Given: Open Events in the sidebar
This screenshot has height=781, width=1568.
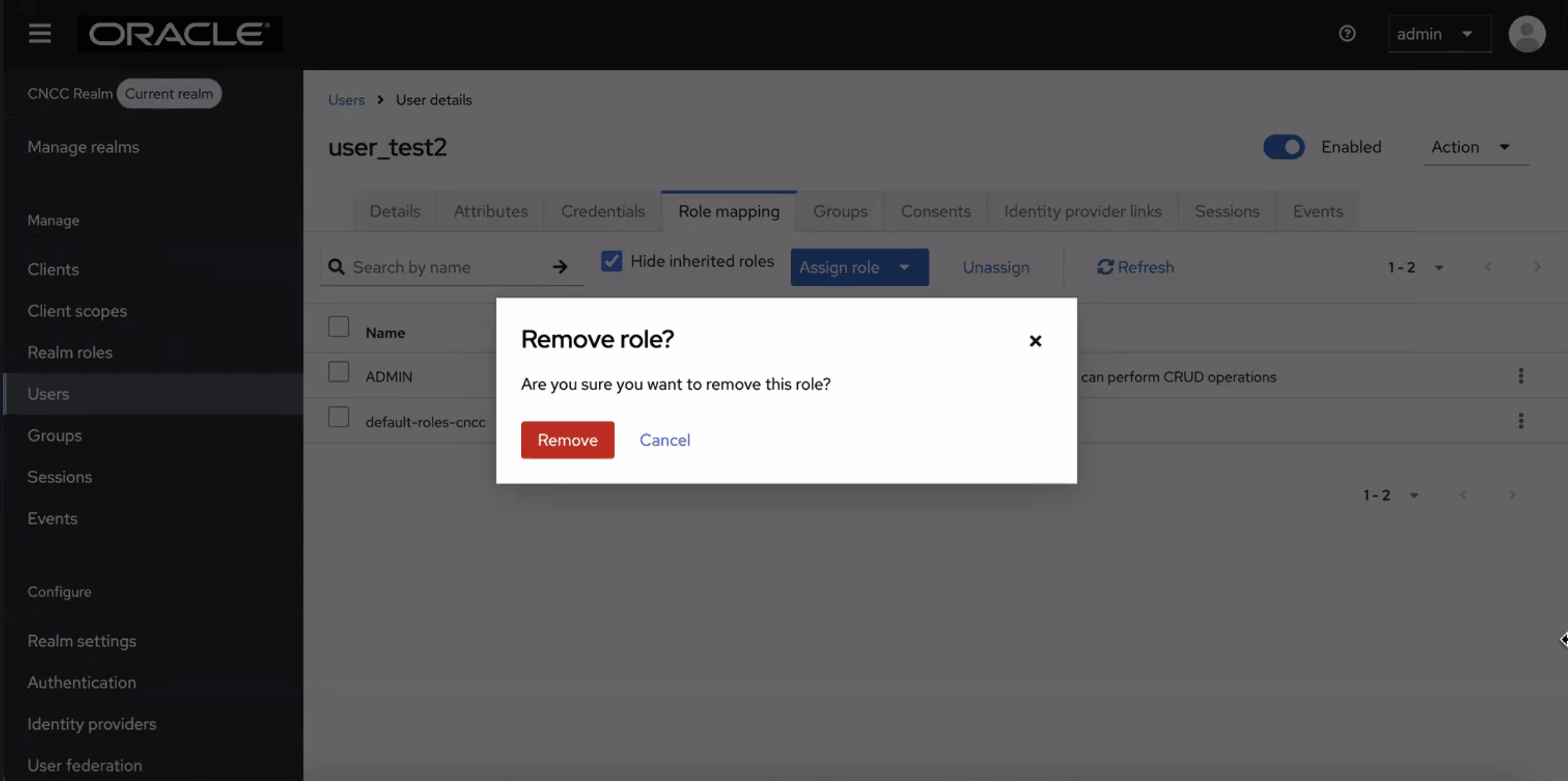Looking at the screenshot, I should point(153,518).
